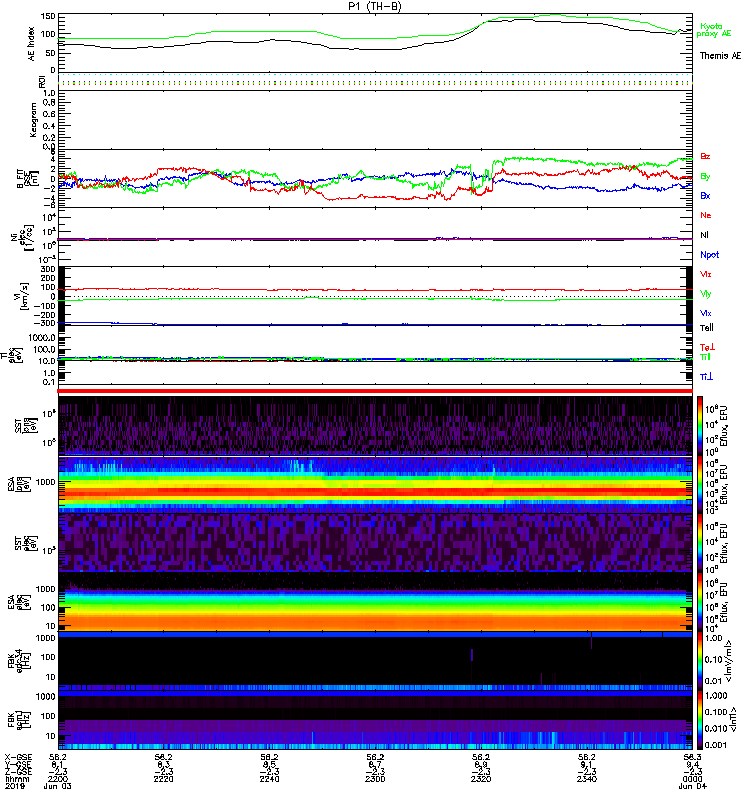750x800 pixels.
Task: Click the nT magnetic field color bar
Action: (700, 720)
